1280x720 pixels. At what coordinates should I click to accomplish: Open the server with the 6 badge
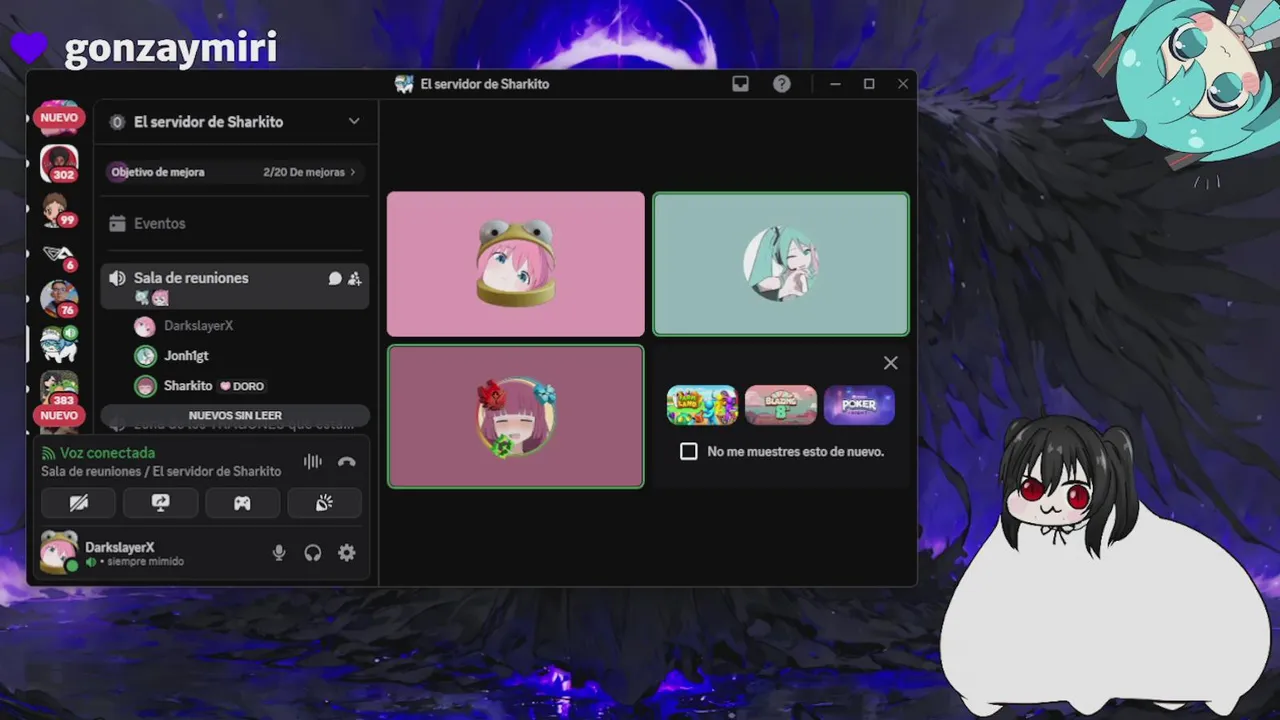(59, 255)
